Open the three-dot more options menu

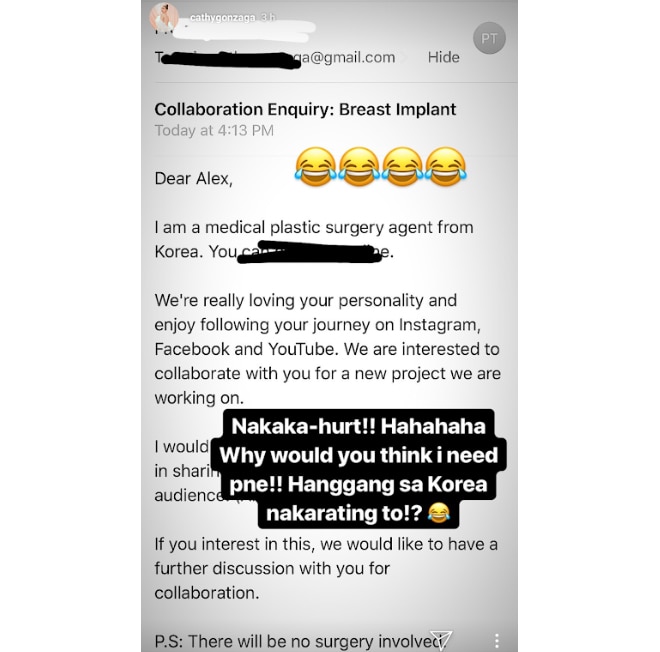(497, 640)
